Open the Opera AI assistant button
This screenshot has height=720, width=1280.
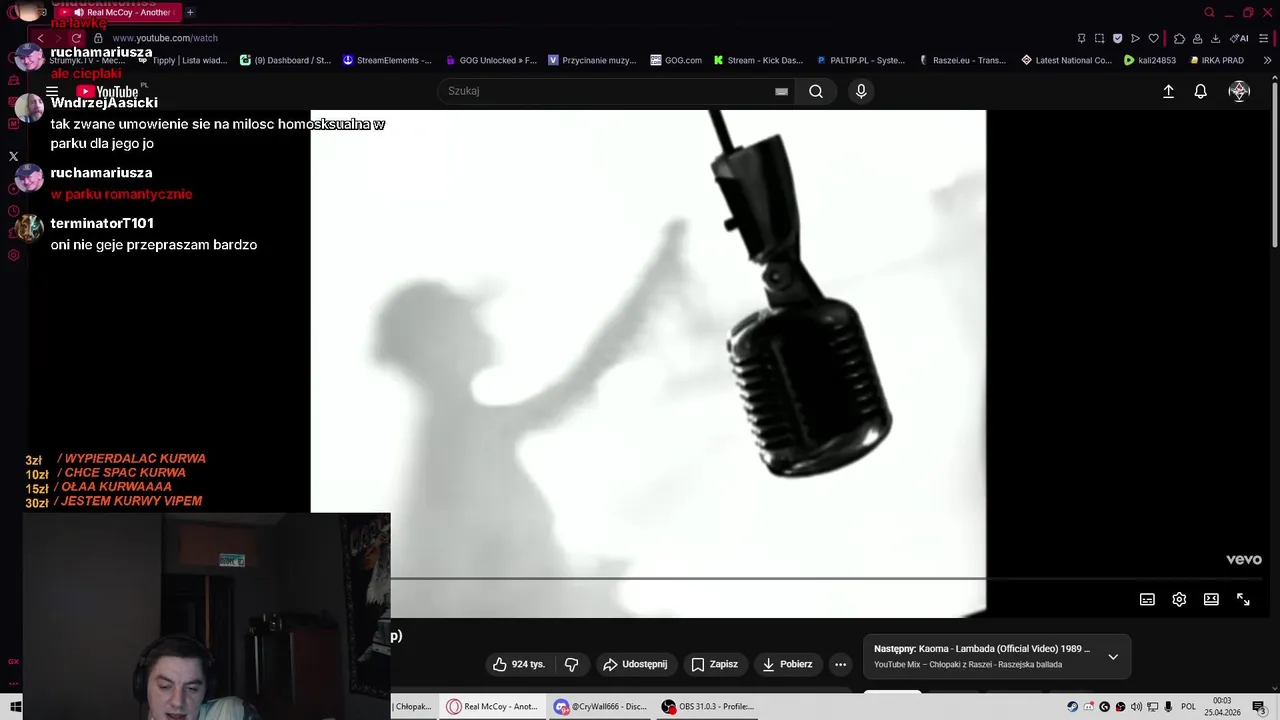[x=1239, y=38]
